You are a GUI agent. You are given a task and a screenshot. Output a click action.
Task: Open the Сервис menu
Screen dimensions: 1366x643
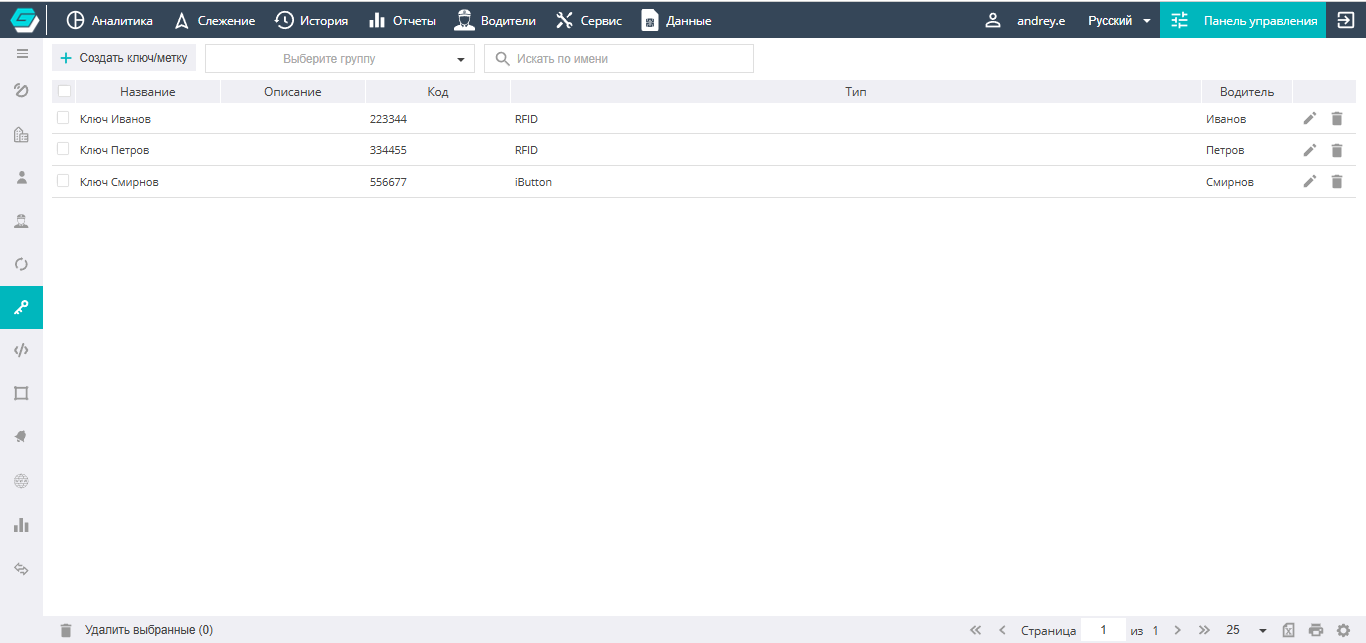pyautogui.click(x=588, y=20)
